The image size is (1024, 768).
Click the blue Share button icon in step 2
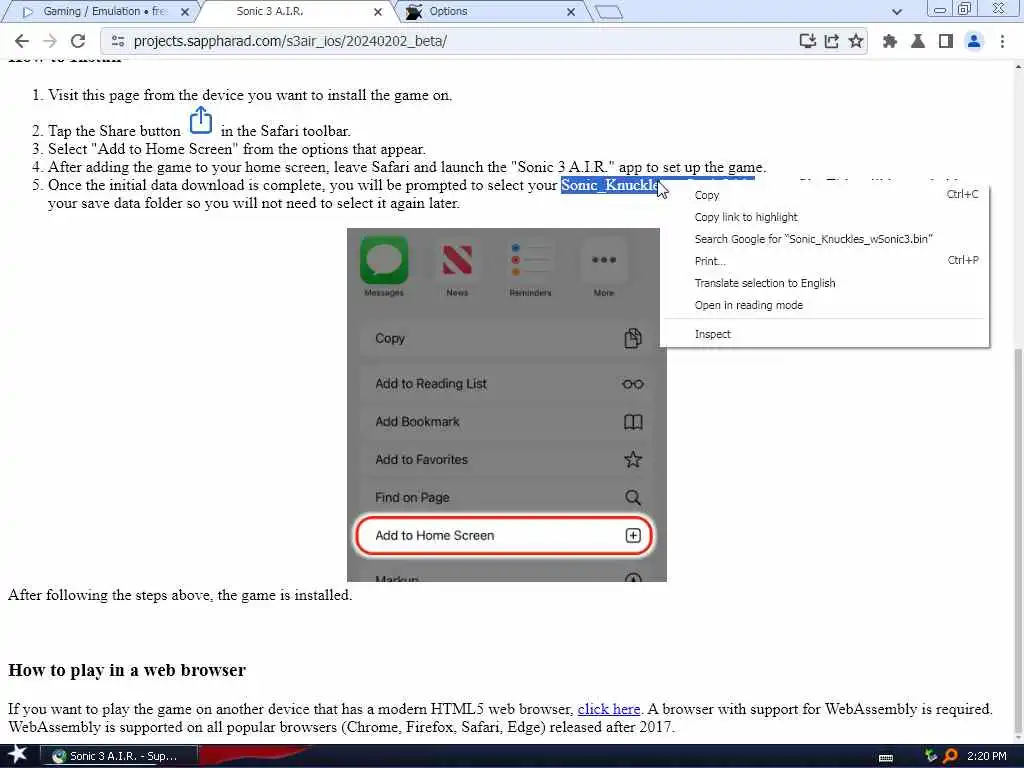tap(200, 121)
